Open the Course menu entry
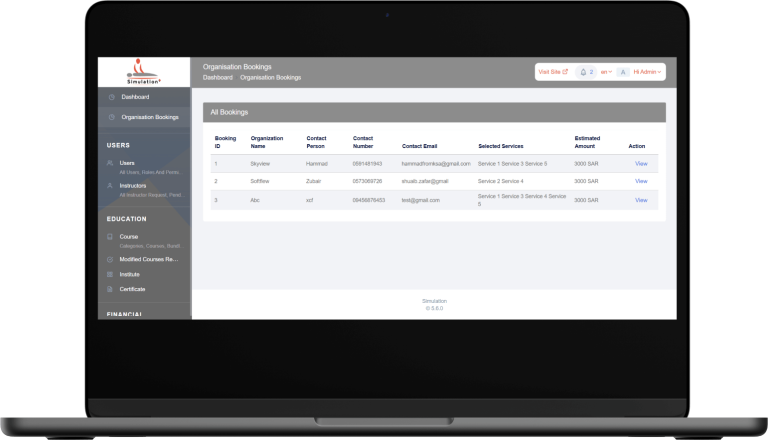Screen dimensions: 768x440 point(129,237)
